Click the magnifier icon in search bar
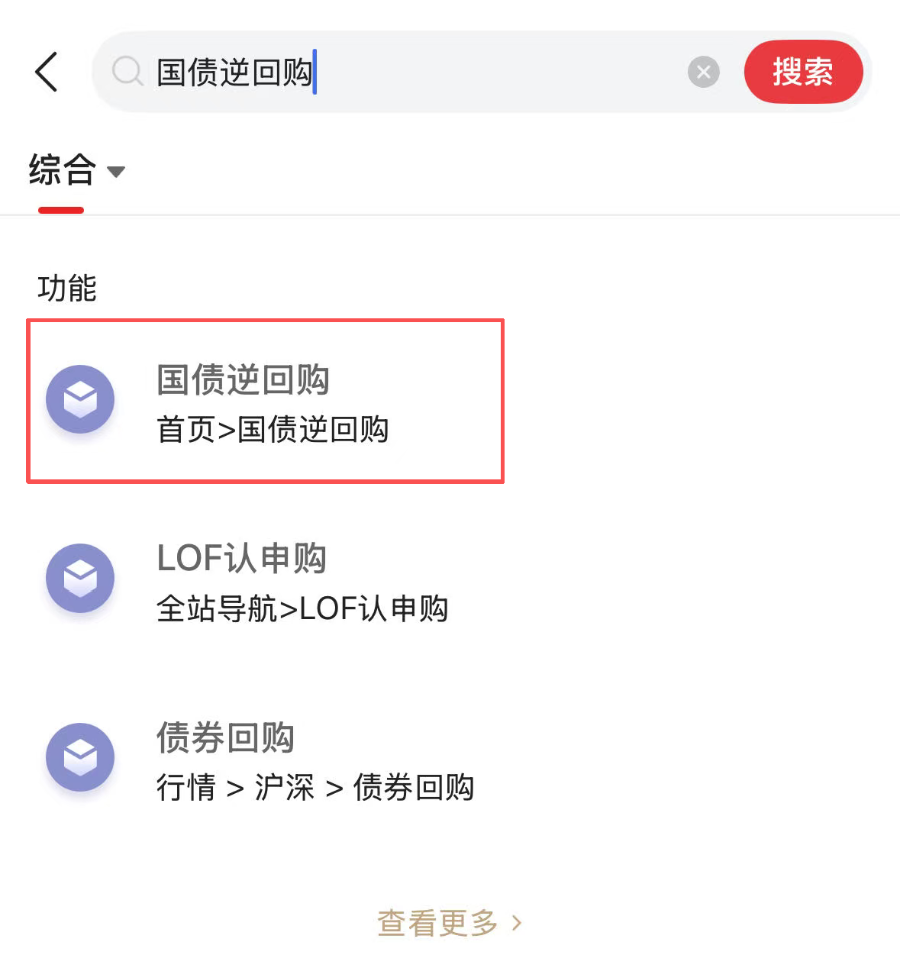 pyautogui.click(x=127, y=72)
